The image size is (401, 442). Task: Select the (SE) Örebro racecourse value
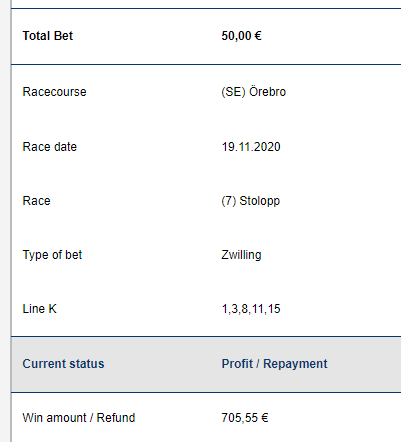pyautogui.click(x=254, y=92)
